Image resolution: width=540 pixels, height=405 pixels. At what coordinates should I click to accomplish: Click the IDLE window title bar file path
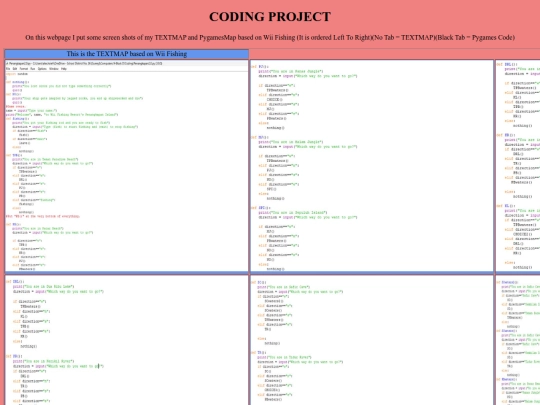[x=84, y=63]
